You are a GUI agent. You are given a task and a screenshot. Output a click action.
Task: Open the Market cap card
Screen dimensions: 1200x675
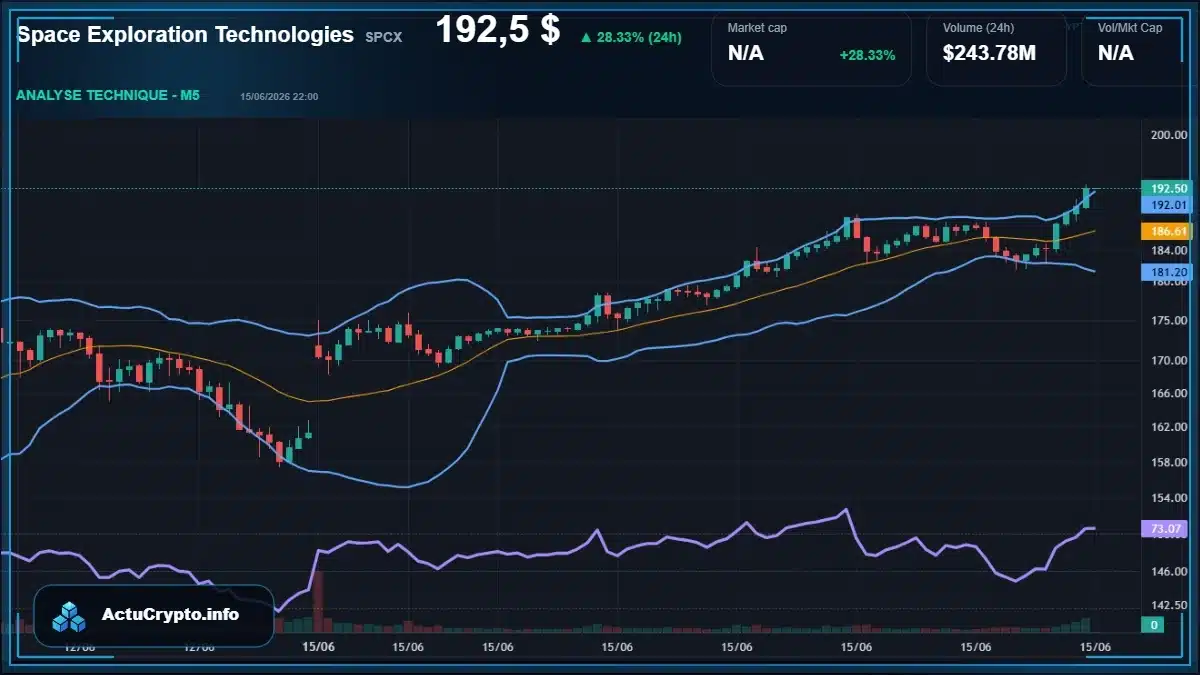point(811,48)
